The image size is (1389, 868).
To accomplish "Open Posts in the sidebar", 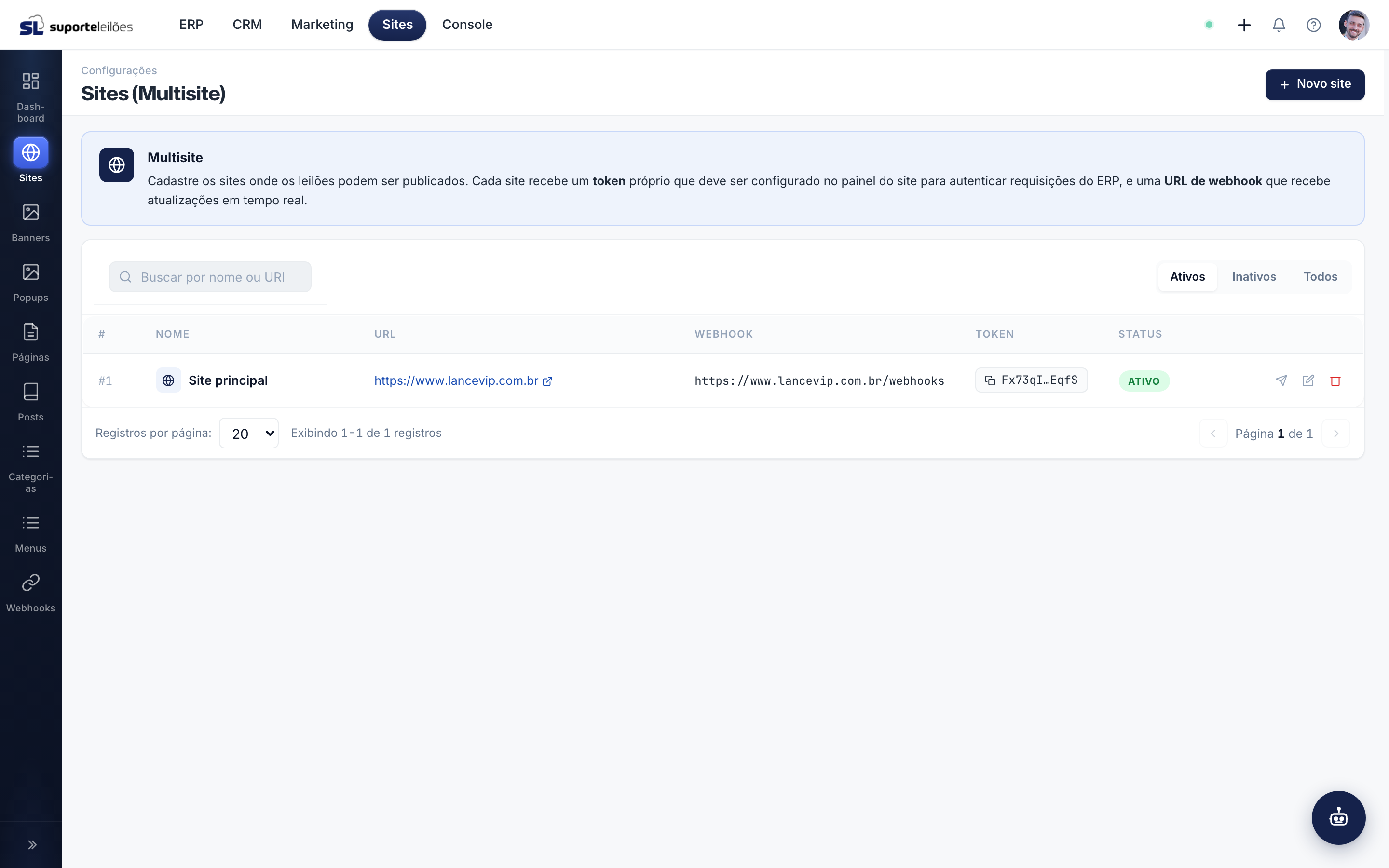I will point(30,402).
